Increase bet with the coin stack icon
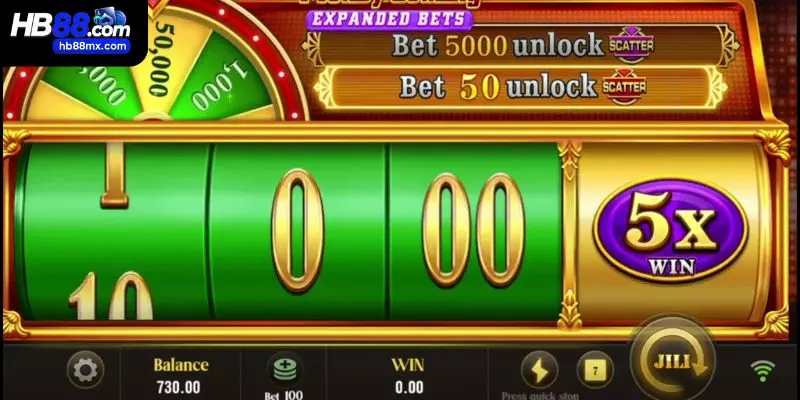 pos(285,369)
